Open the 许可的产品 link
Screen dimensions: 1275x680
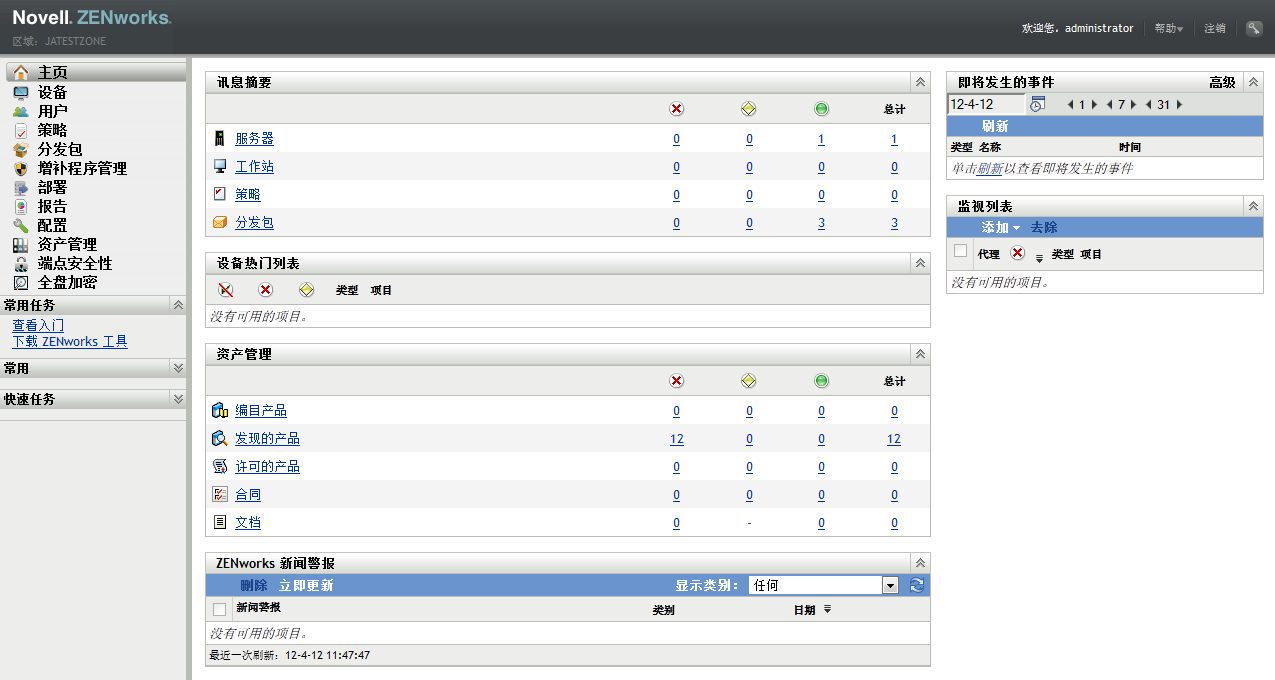point(267,467)
